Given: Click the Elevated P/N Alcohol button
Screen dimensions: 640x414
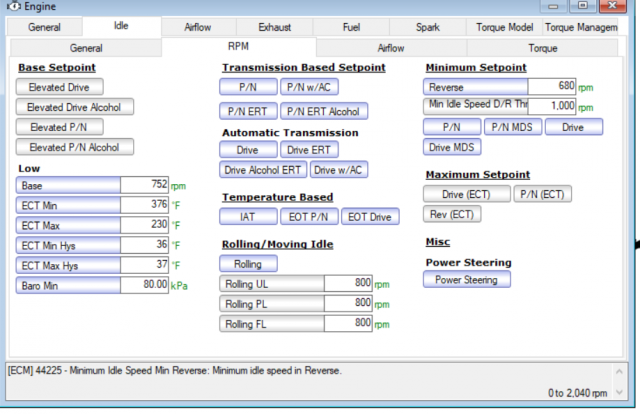Looking at the screenshot, I should tap(74, 147).
